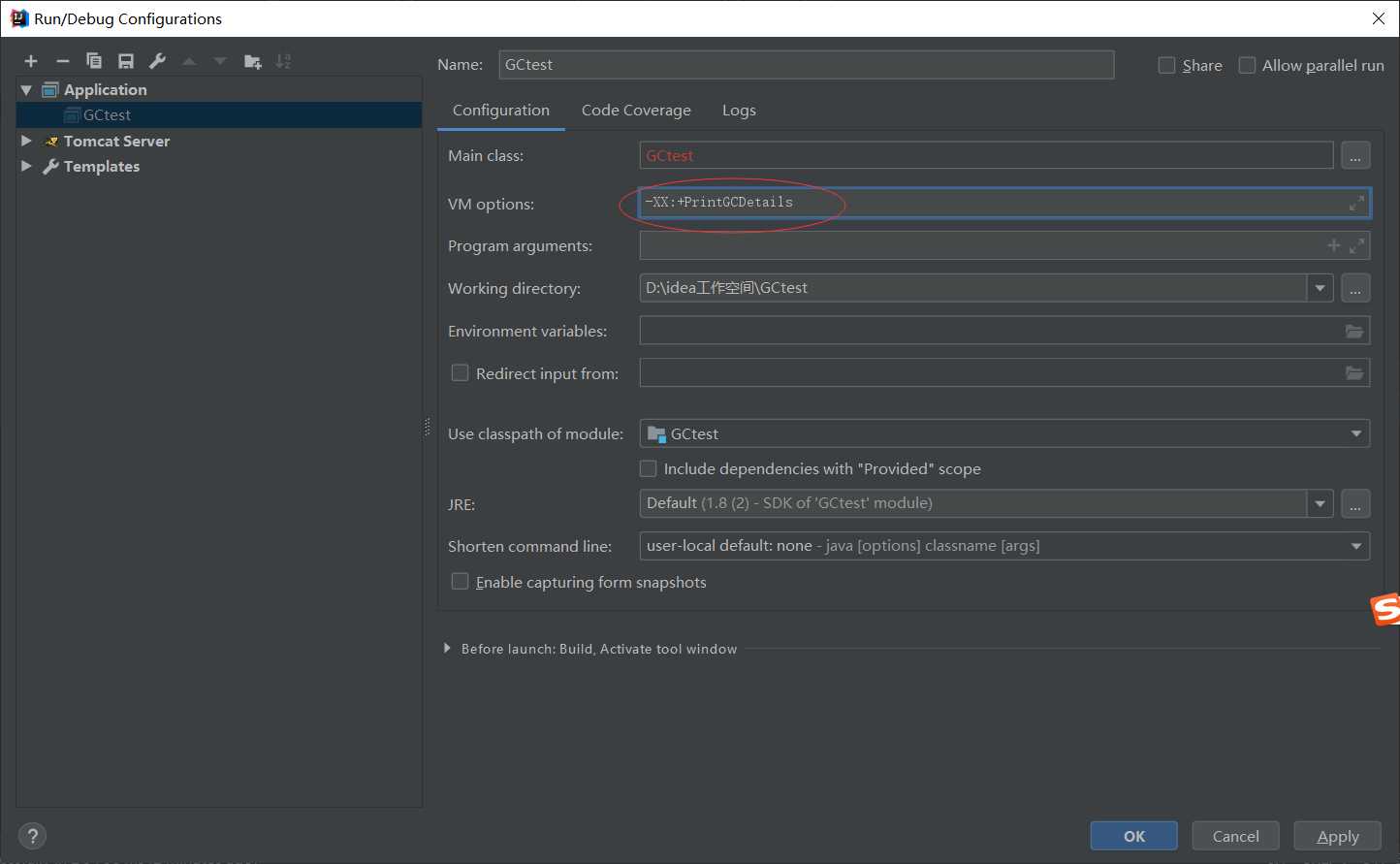Move configuration down arrow icon
1400x864 pixels.
coord(220,61)
